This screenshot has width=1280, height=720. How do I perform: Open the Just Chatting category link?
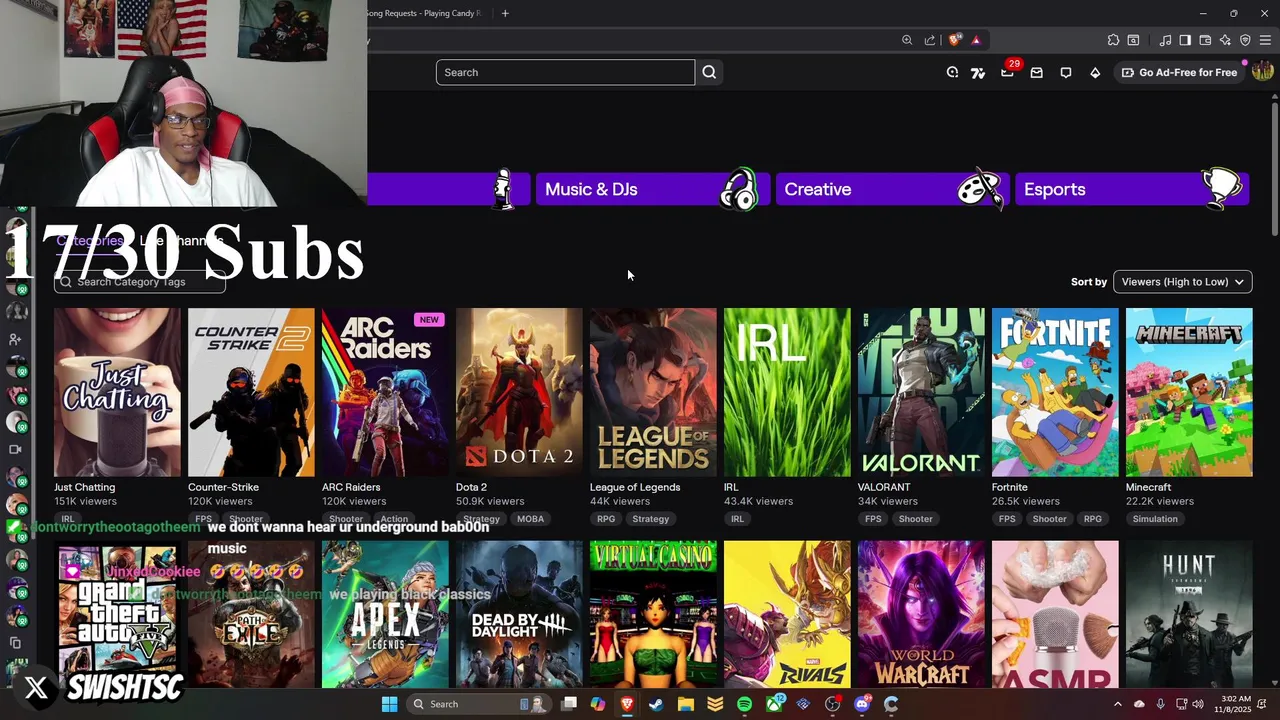(x=84, y=487)
